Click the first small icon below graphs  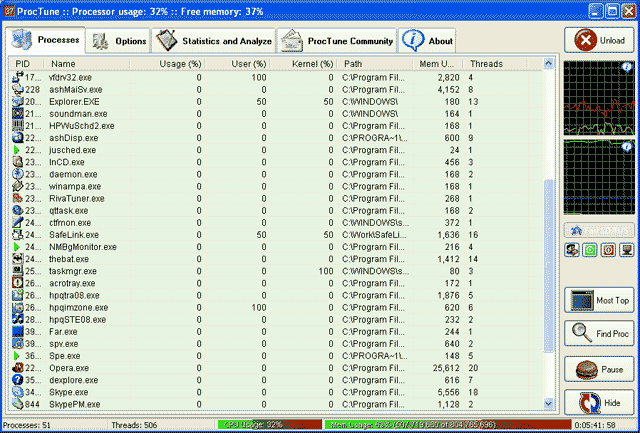571,249
